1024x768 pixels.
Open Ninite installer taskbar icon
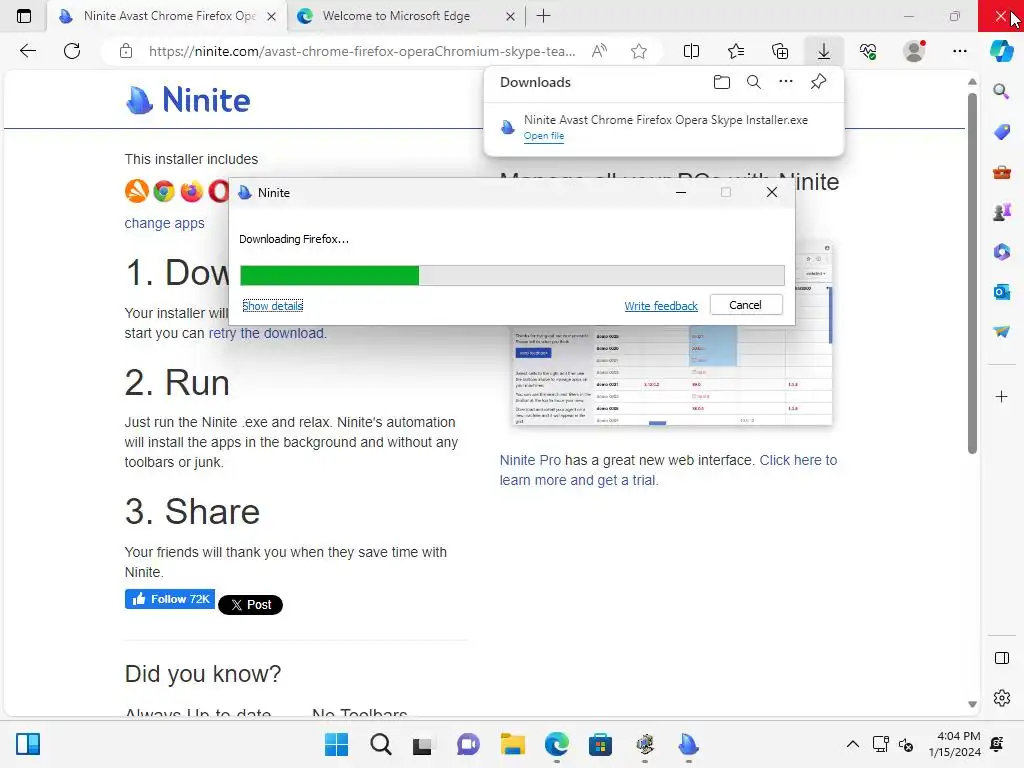coord(688,744)
